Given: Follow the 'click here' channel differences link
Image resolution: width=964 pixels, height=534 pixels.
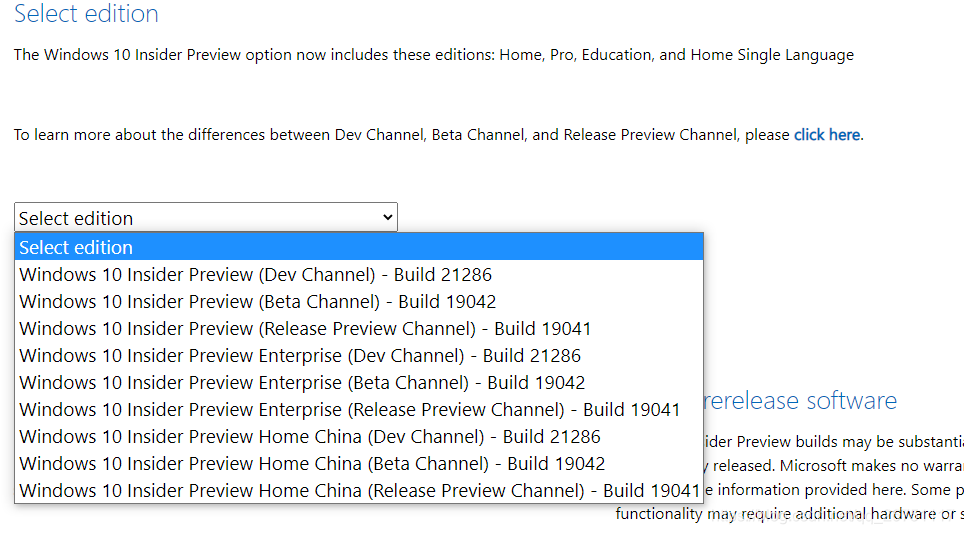Looking at the screenshot, I should tap(827, 135).
